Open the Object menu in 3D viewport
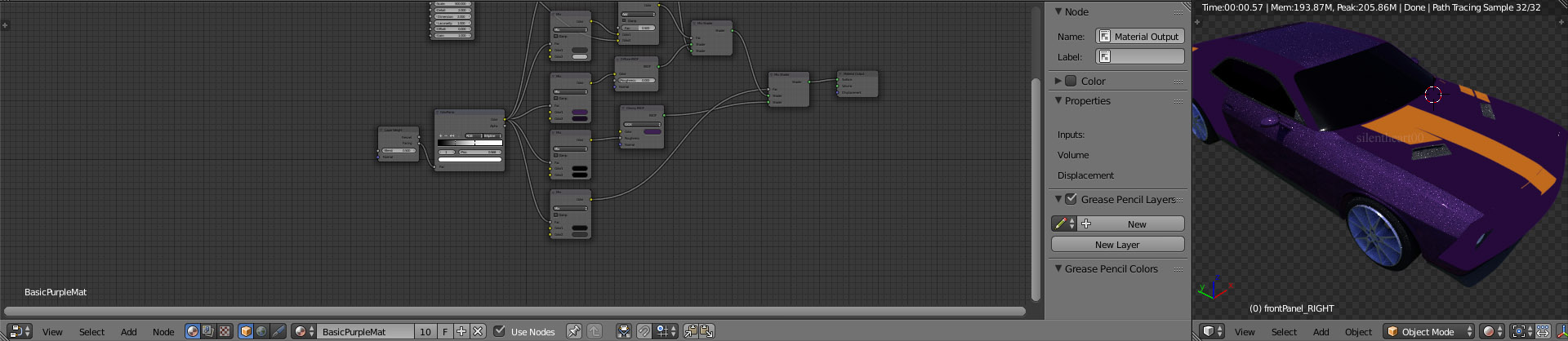The image size is (1568, 341). point(1358,332)
